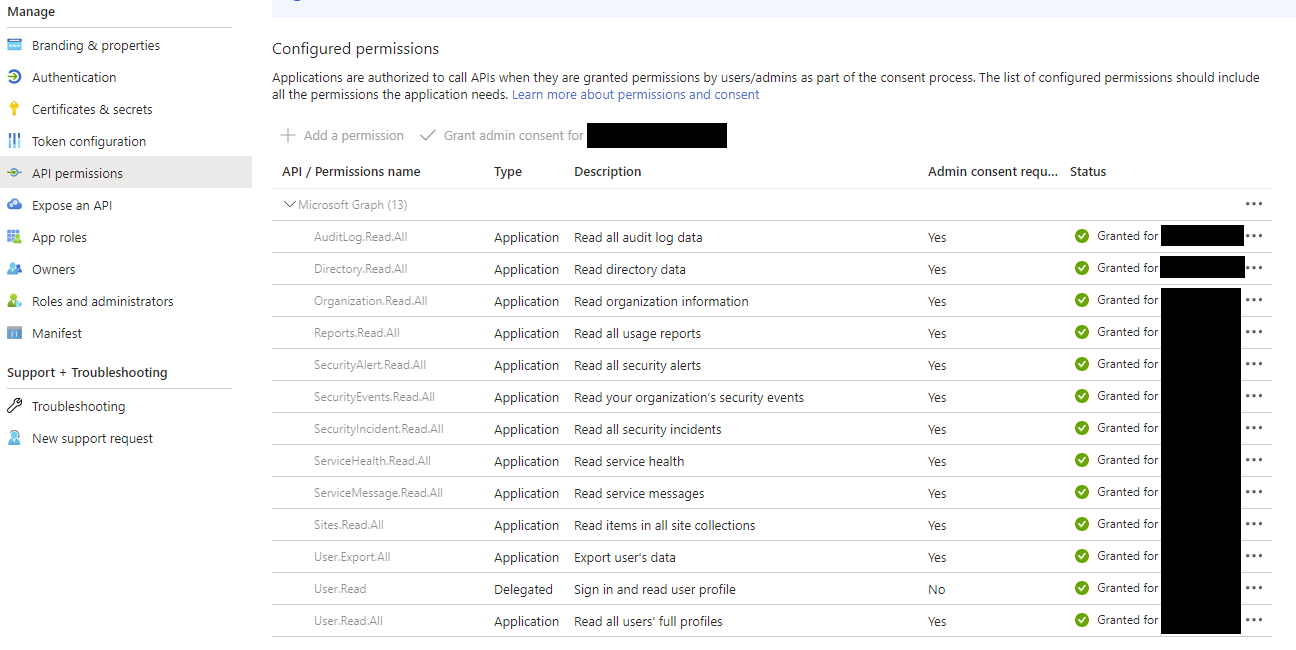Open more options for Microsoft Graph group
The height and width of the screenshot is (650, 1296).
[x=1254, y=204]
